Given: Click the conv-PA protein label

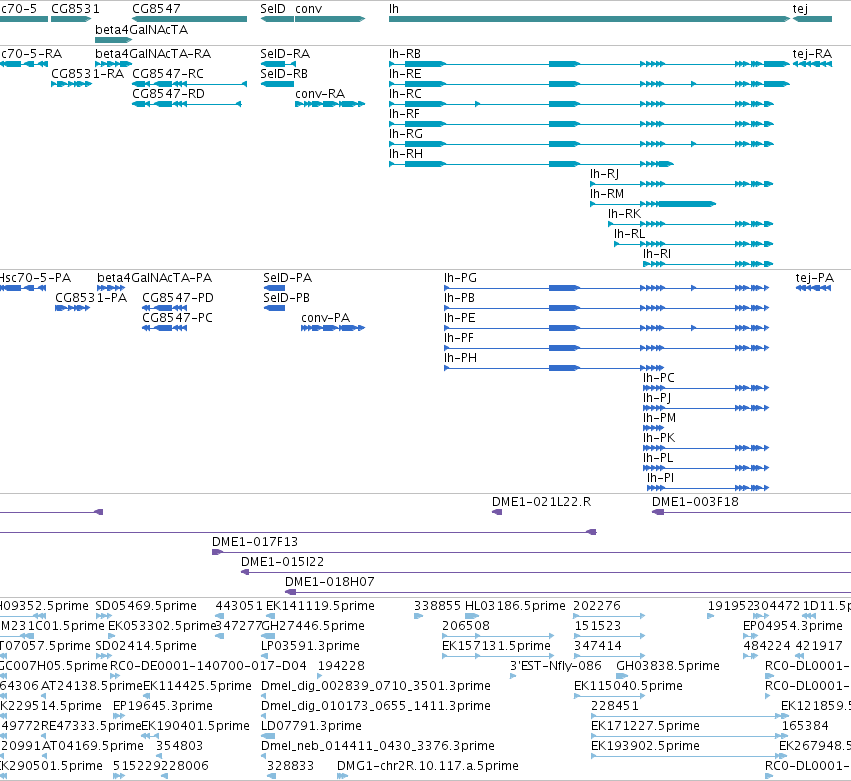Looking at the screenshot, I should [325, 318].
